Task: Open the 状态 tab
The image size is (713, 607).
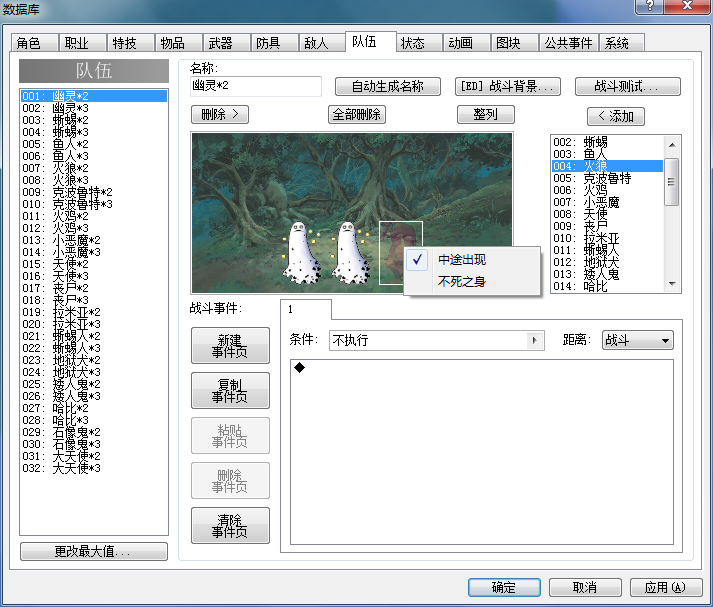Action: point(419,43)
